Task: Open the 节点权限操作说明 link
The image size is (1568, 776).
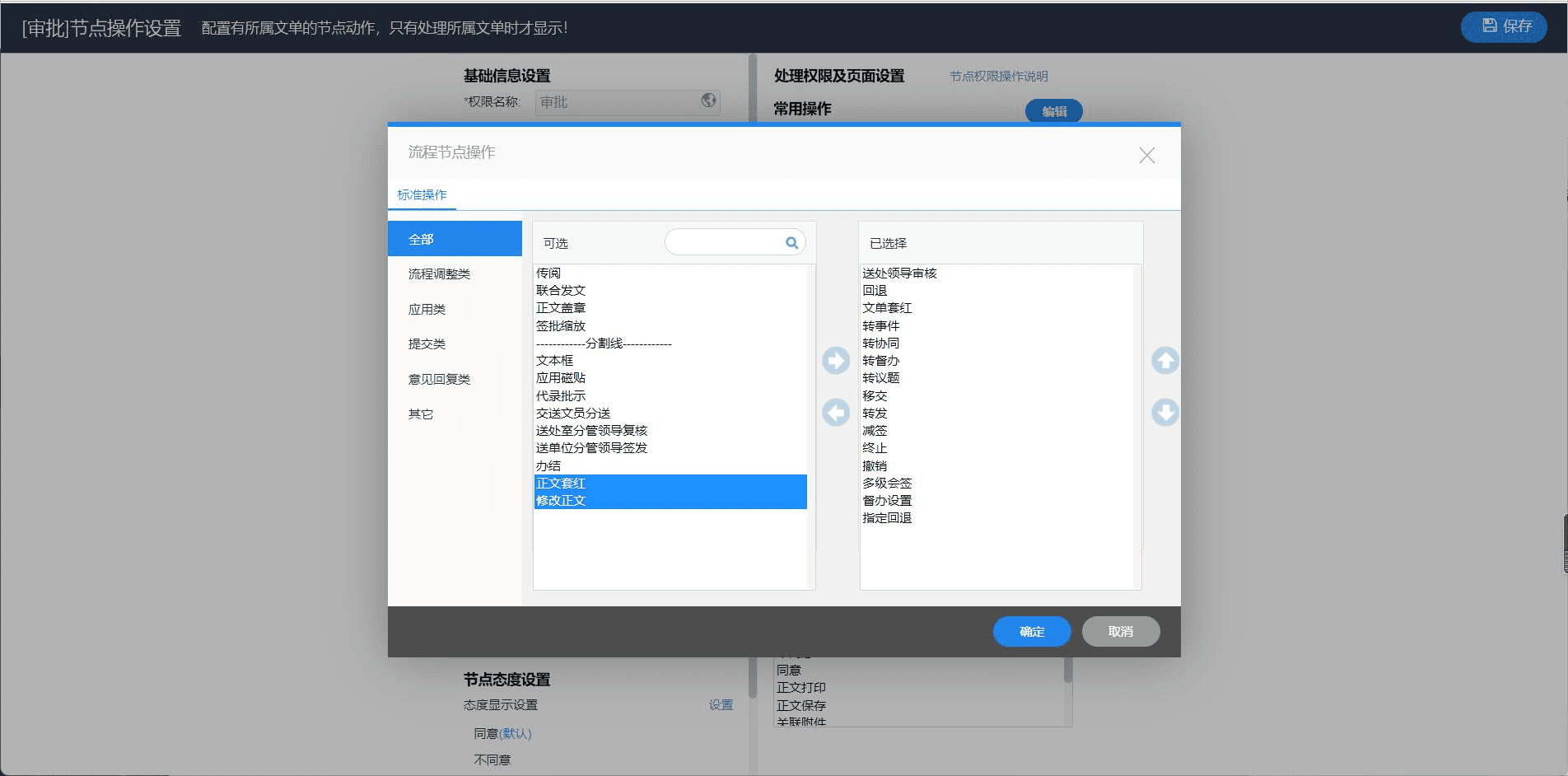Action: (x=999, y=77)
